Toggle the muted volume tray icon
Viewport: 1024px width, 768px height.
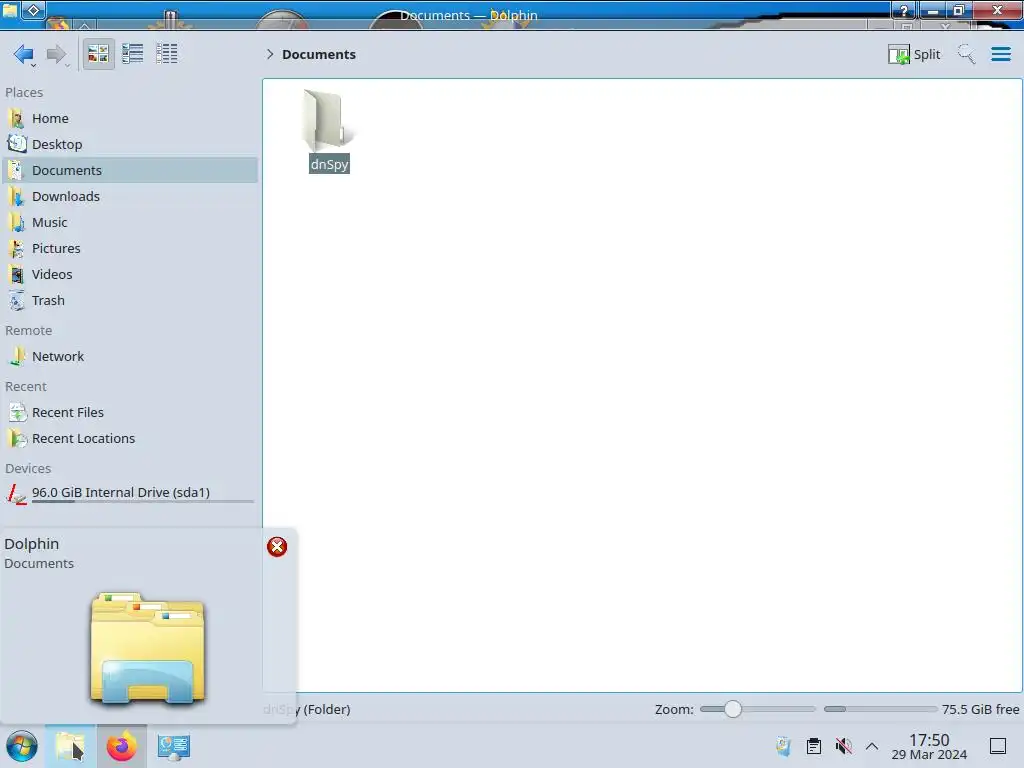844,746
